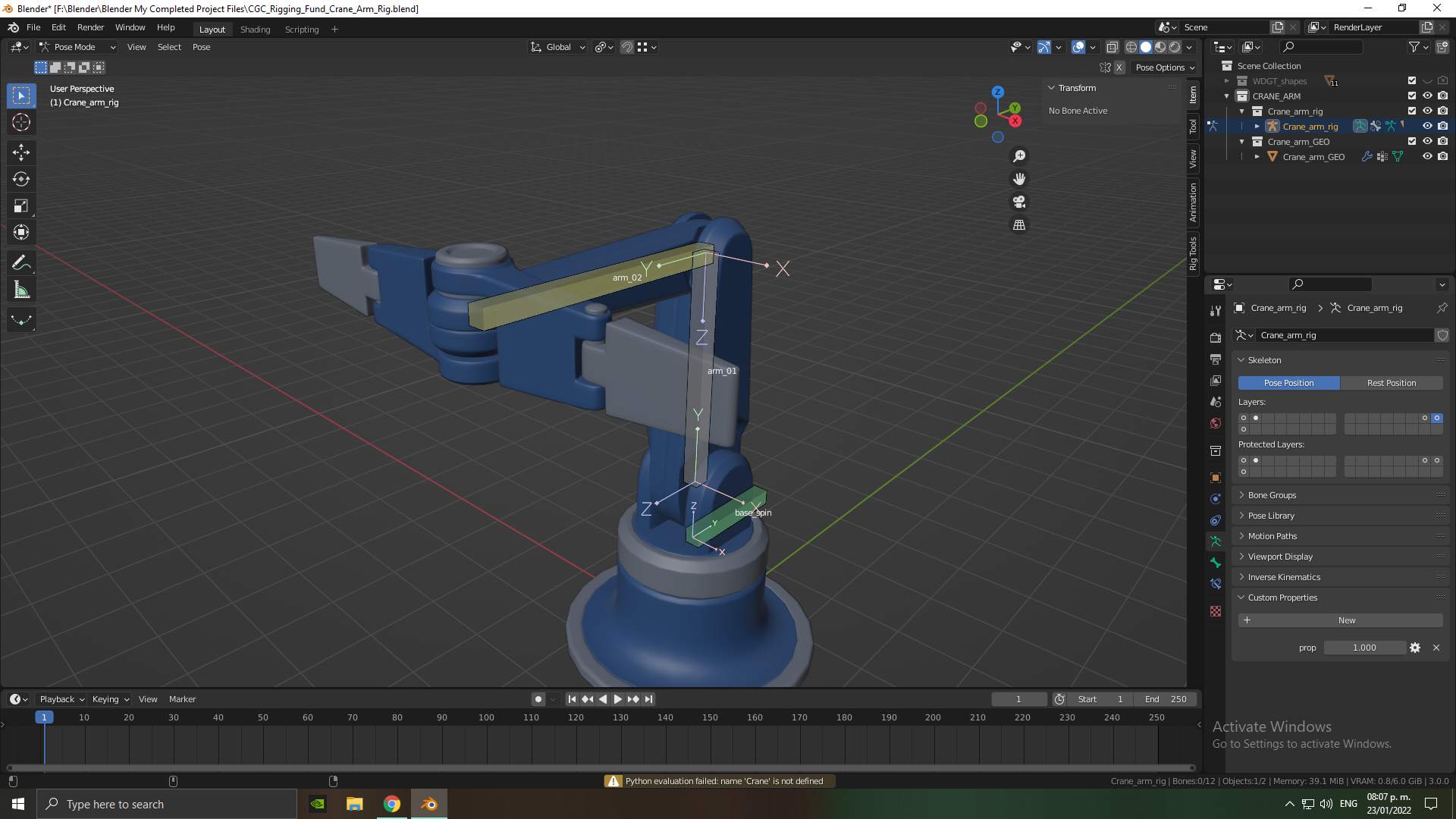This screenshot has height=819, width=1456.
Task: Hide Crane_arm_GEO collection with eye icon
Action: click(x=1427, y=141)
